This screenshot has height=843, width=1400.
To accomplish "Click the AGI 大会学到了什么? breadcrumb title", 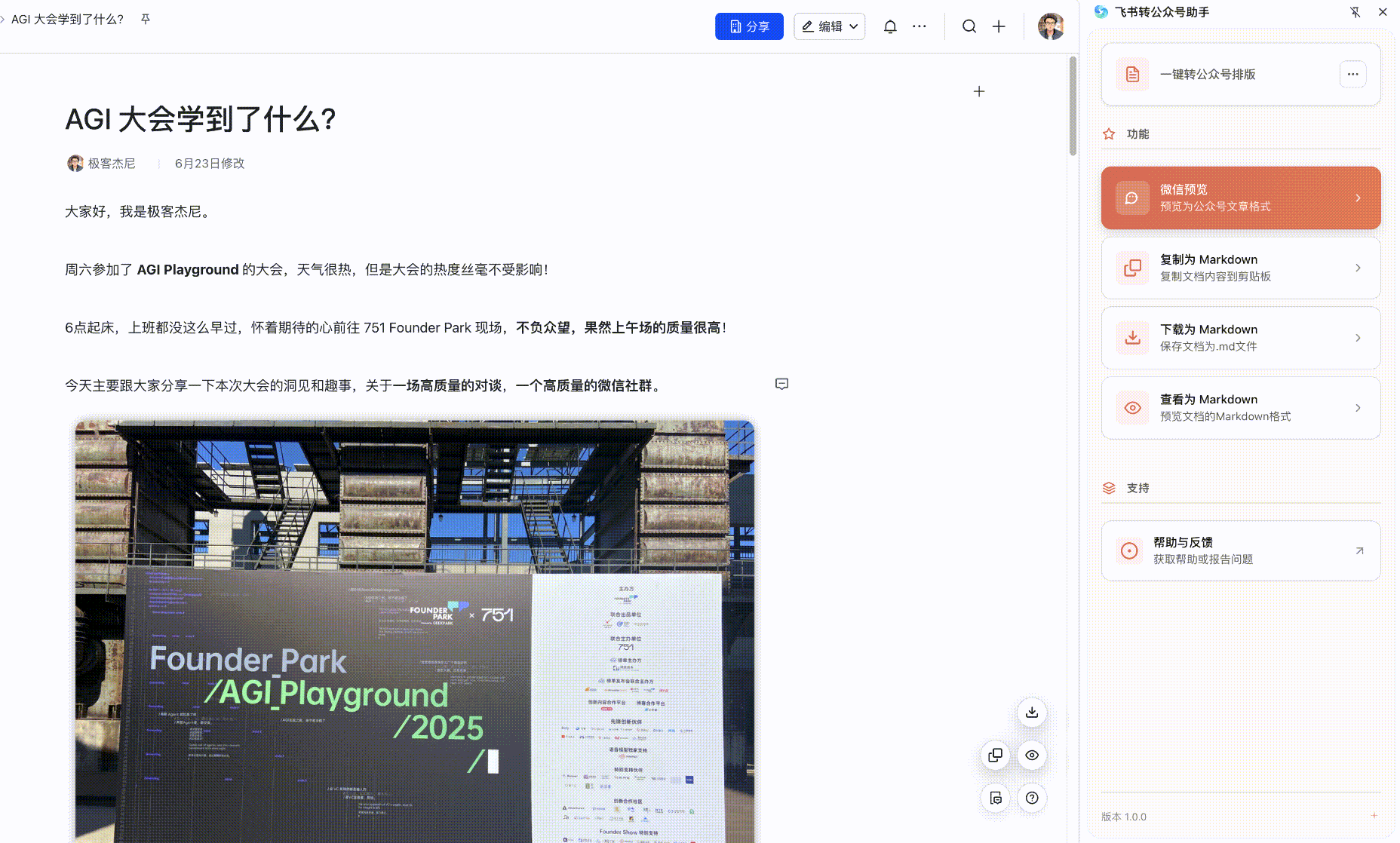I will [x=67, y=19].
